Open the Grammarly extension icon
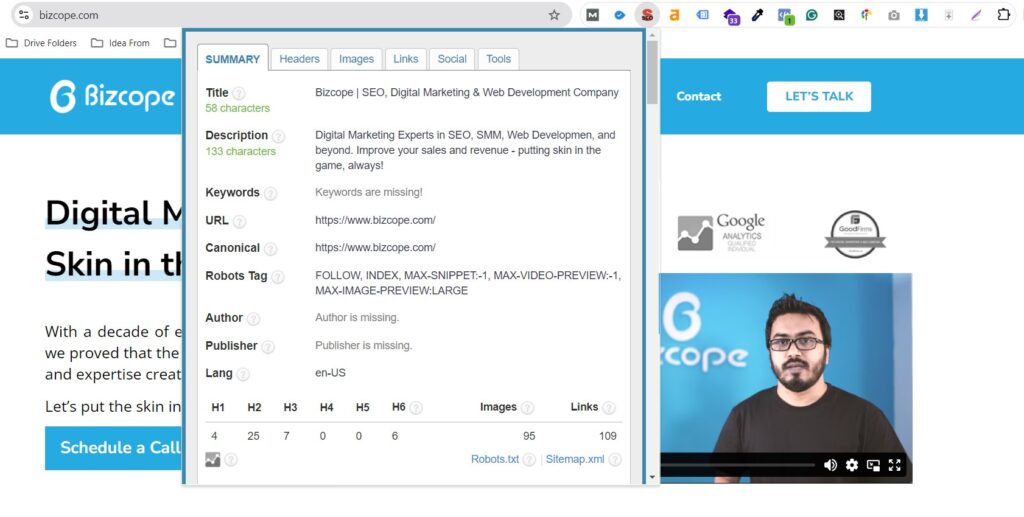 812,15
